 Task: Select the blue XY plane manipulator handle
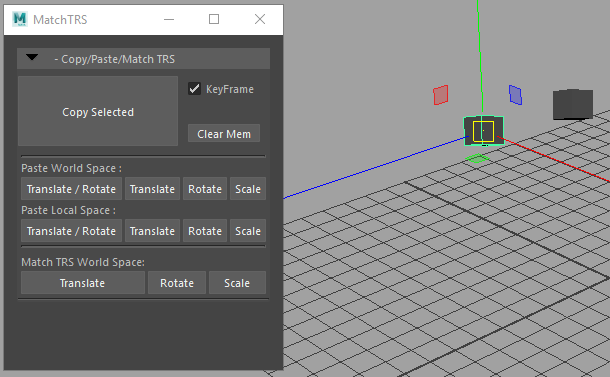click(515, 95)
